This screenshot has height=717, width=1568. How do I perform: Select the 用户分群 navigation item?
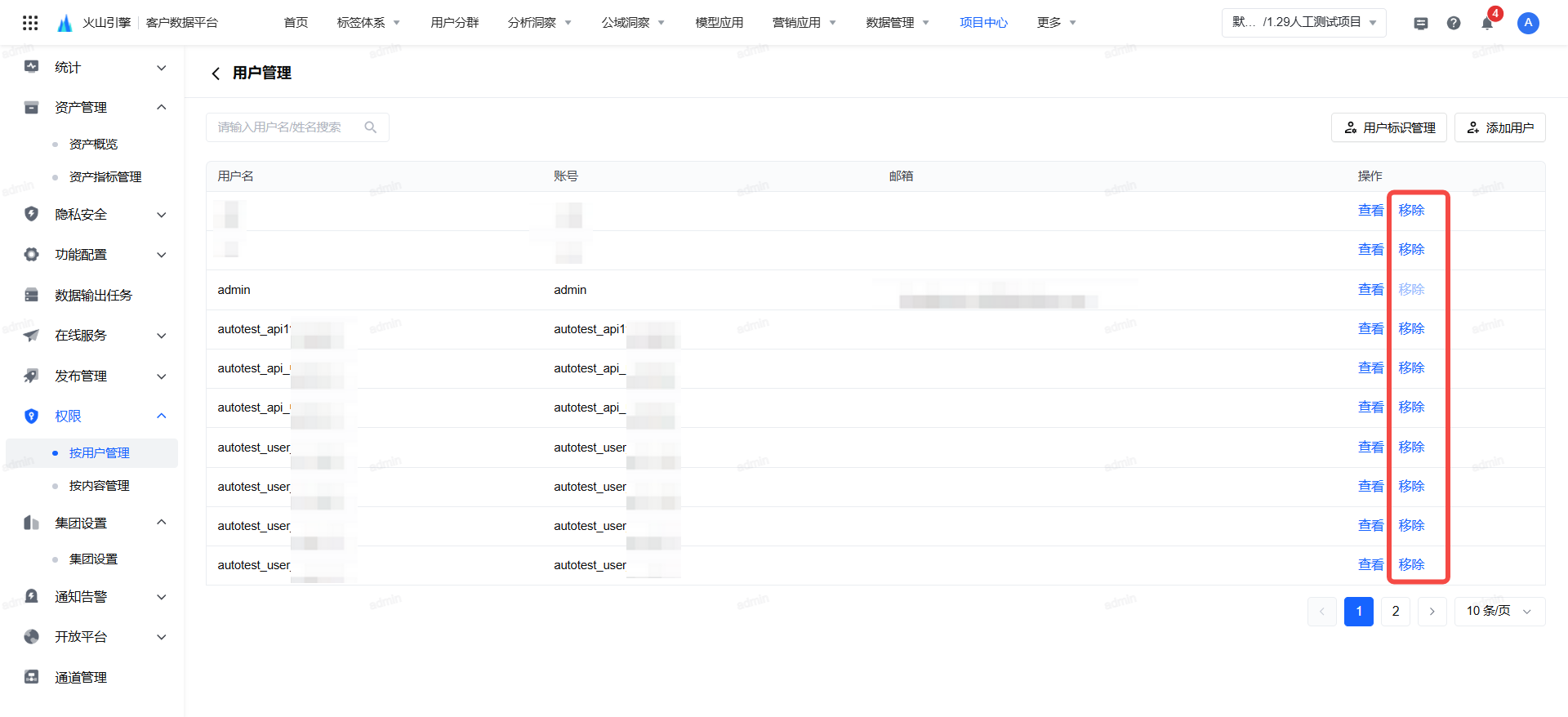(455, 23)
